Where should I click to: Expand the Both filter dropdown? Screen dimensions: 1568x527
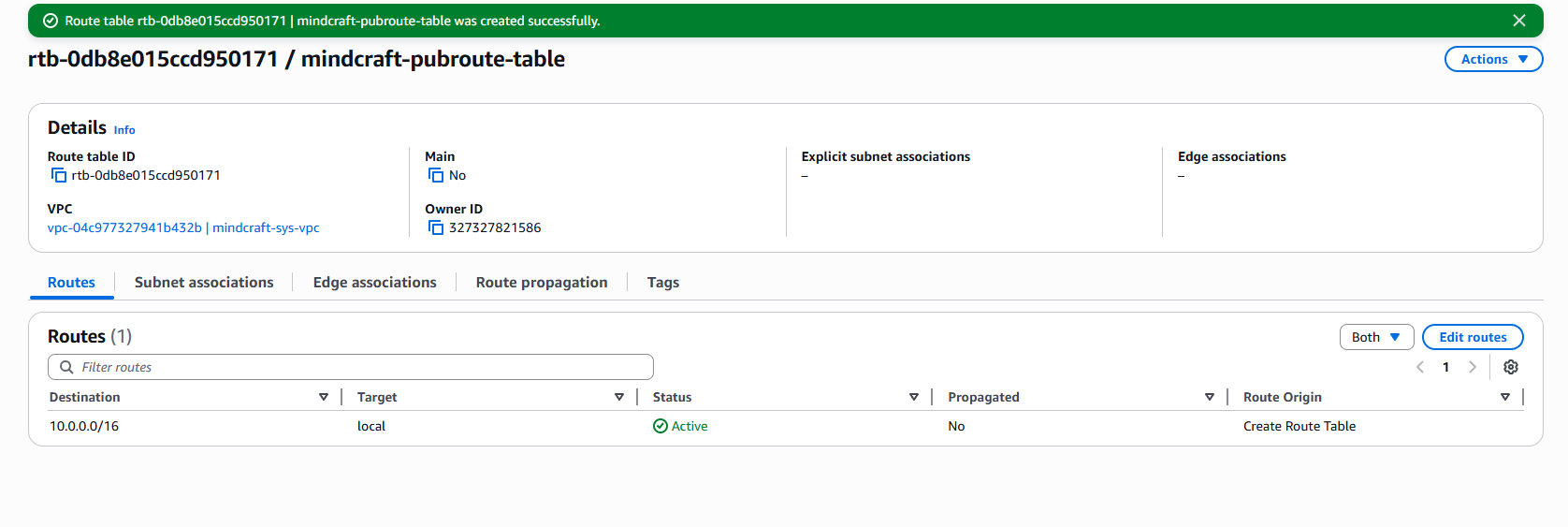(x=1375, y=337)
